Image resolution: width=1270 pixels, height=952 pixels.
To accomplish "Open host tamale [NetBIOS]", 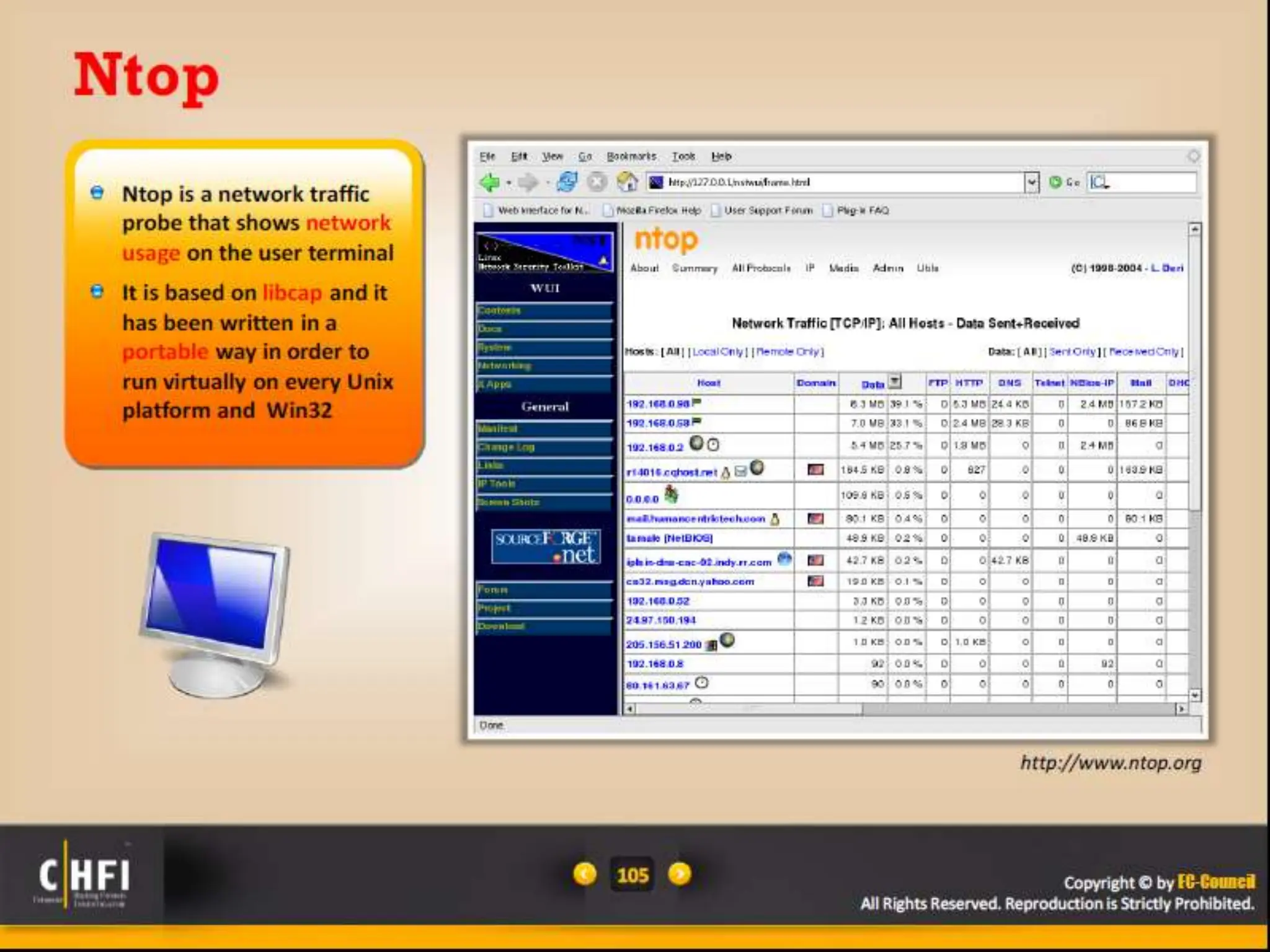I will 669,538.
